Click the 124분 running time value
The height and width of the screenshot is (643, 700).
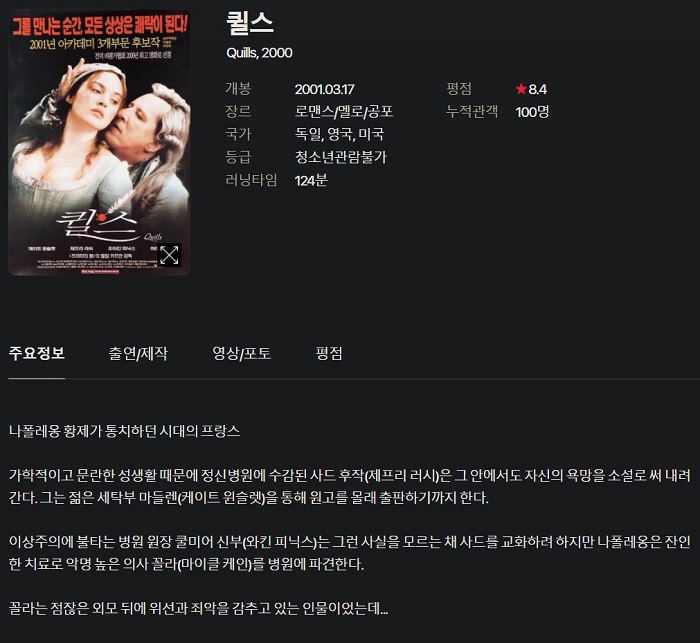click(311, 180)
